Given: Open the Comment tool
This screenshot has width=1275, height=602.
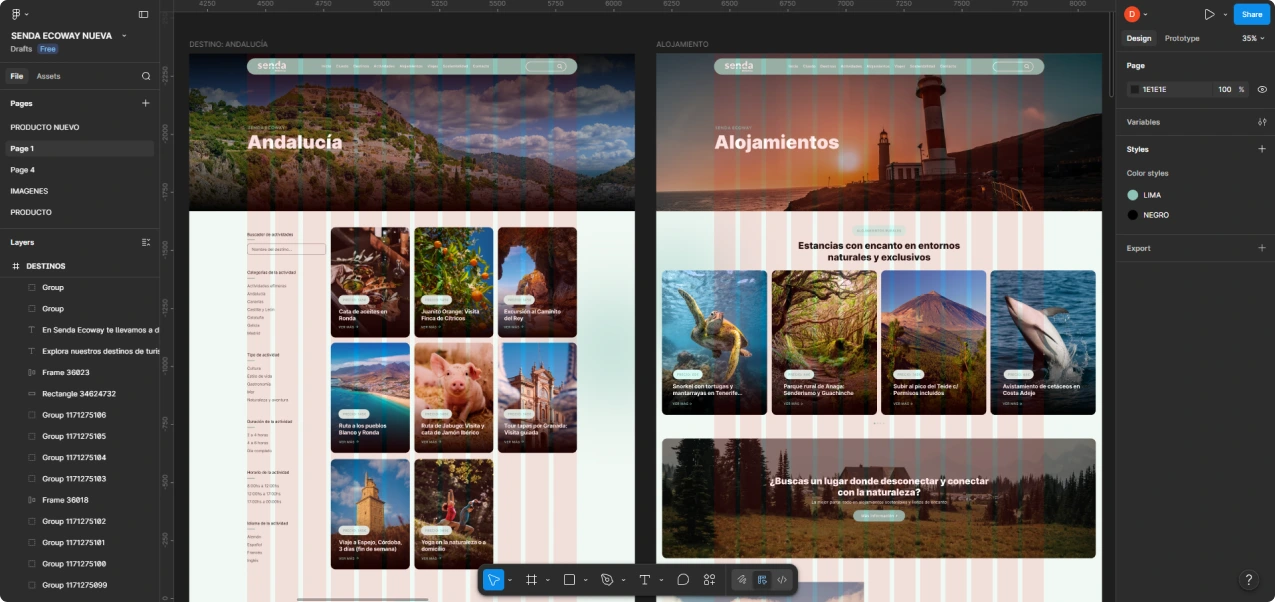Looking at the screenshot, I should coord(683,579).
